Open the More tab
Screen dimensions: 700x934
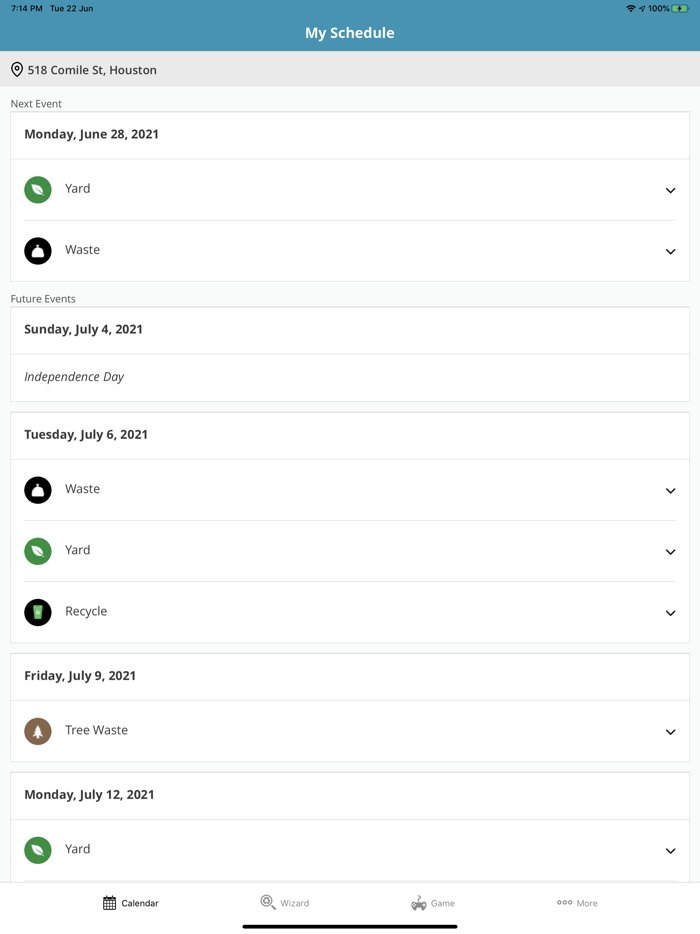point(577,903)
